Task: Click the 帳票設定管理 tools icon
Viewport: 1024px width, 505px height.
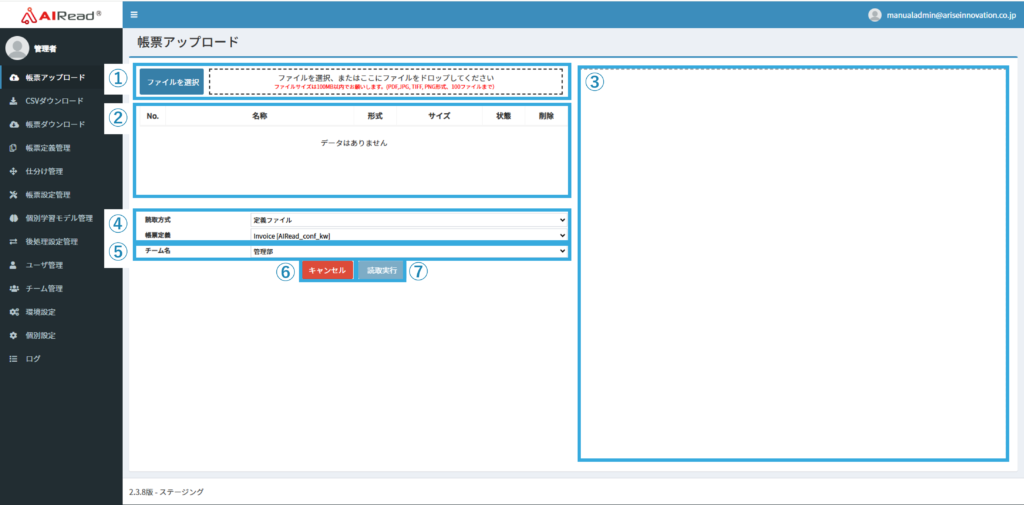Action: point(13,195)
